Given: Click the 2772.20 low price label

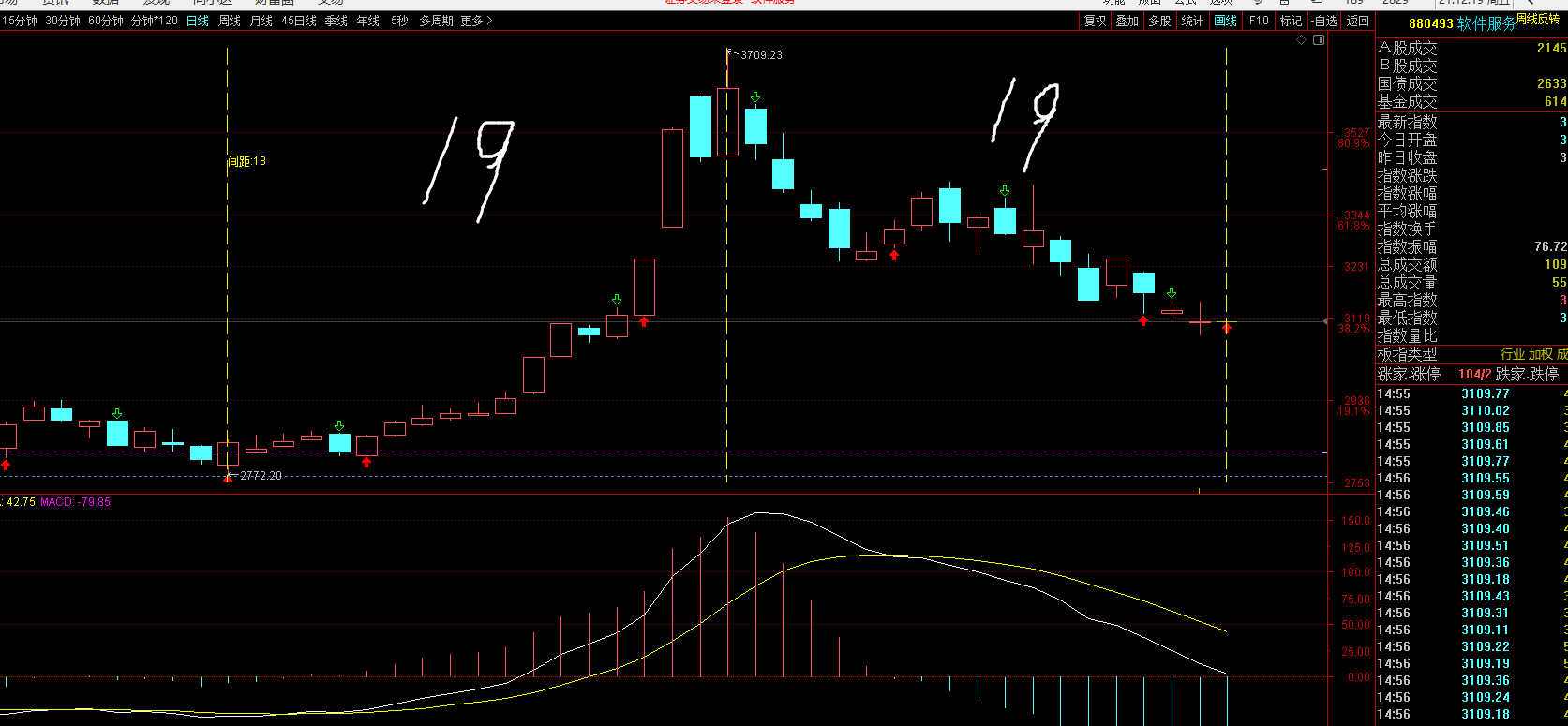Looking at the screenshot, I should click(261, 476).
